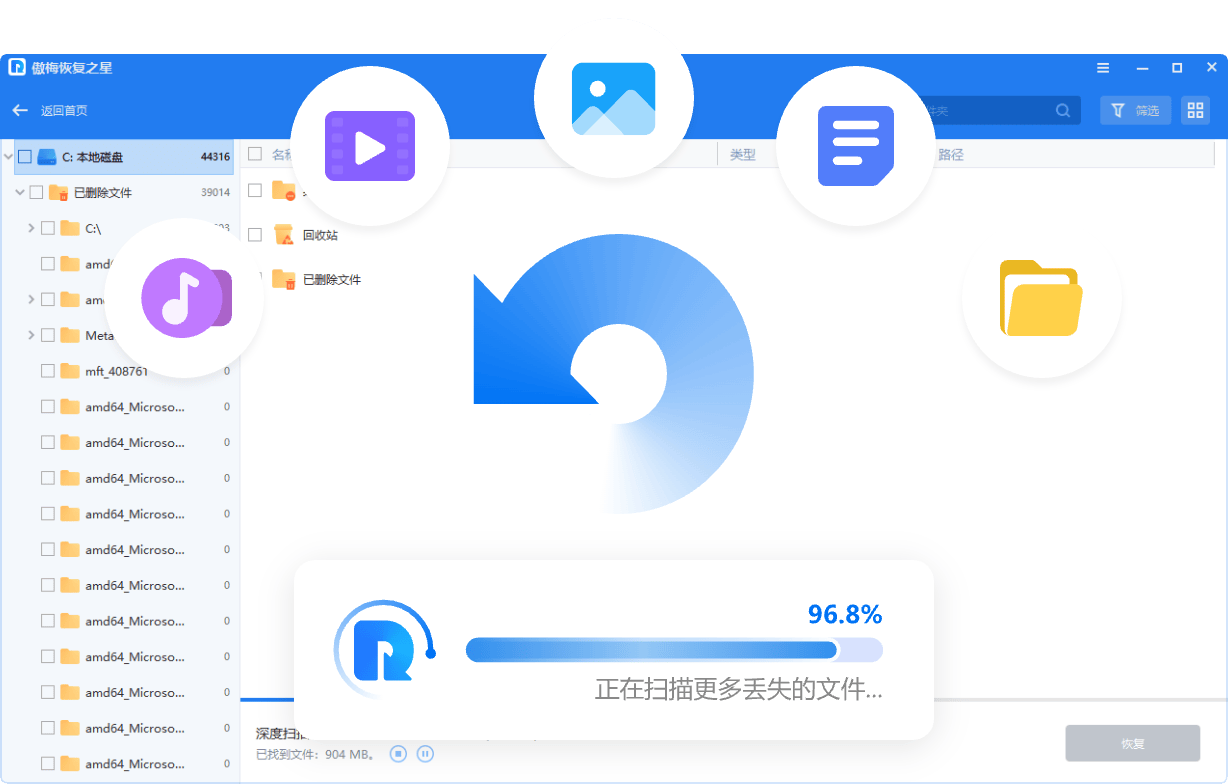
Task: Click the yellow folder file type icon
Action: pyautogui.click(x=1040, y=298)
